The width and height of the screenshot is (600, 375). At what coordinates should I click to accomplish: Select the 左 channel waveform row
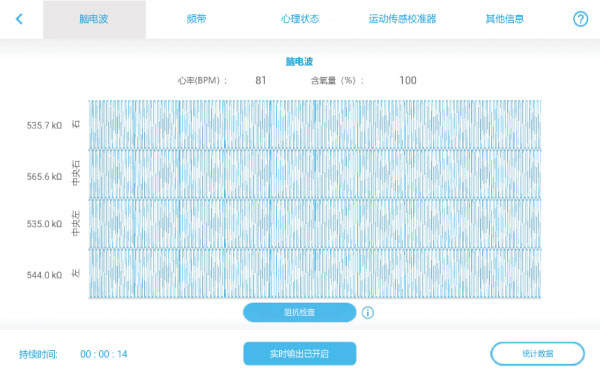point(315,274)
